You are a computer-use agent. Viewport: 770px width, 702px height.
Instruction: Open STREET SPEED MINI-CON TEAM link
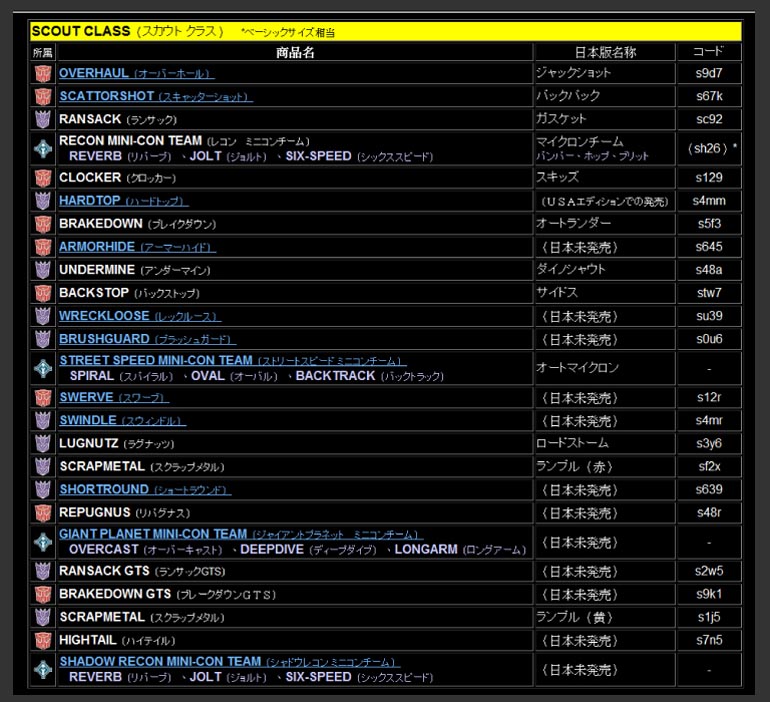click(x=233, y=360)
